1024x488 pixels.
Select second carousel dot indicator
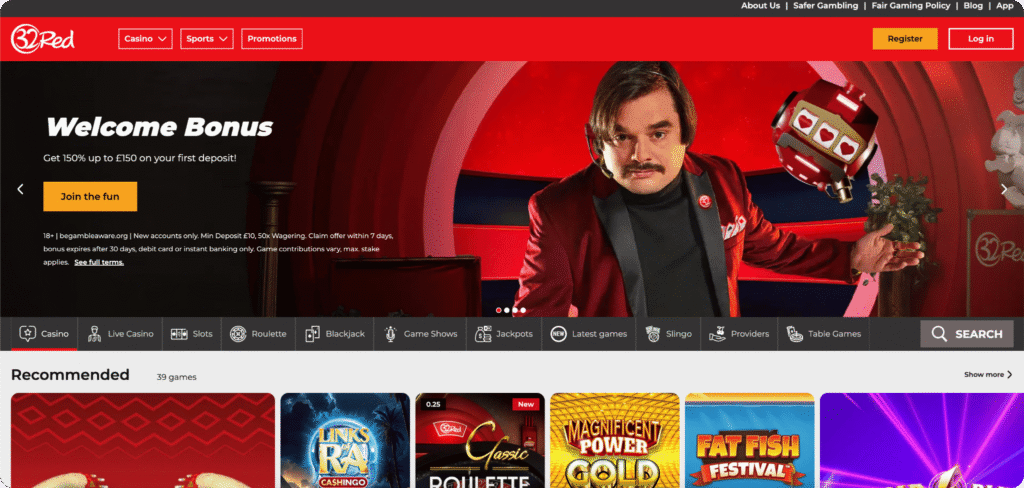[507, 310]
